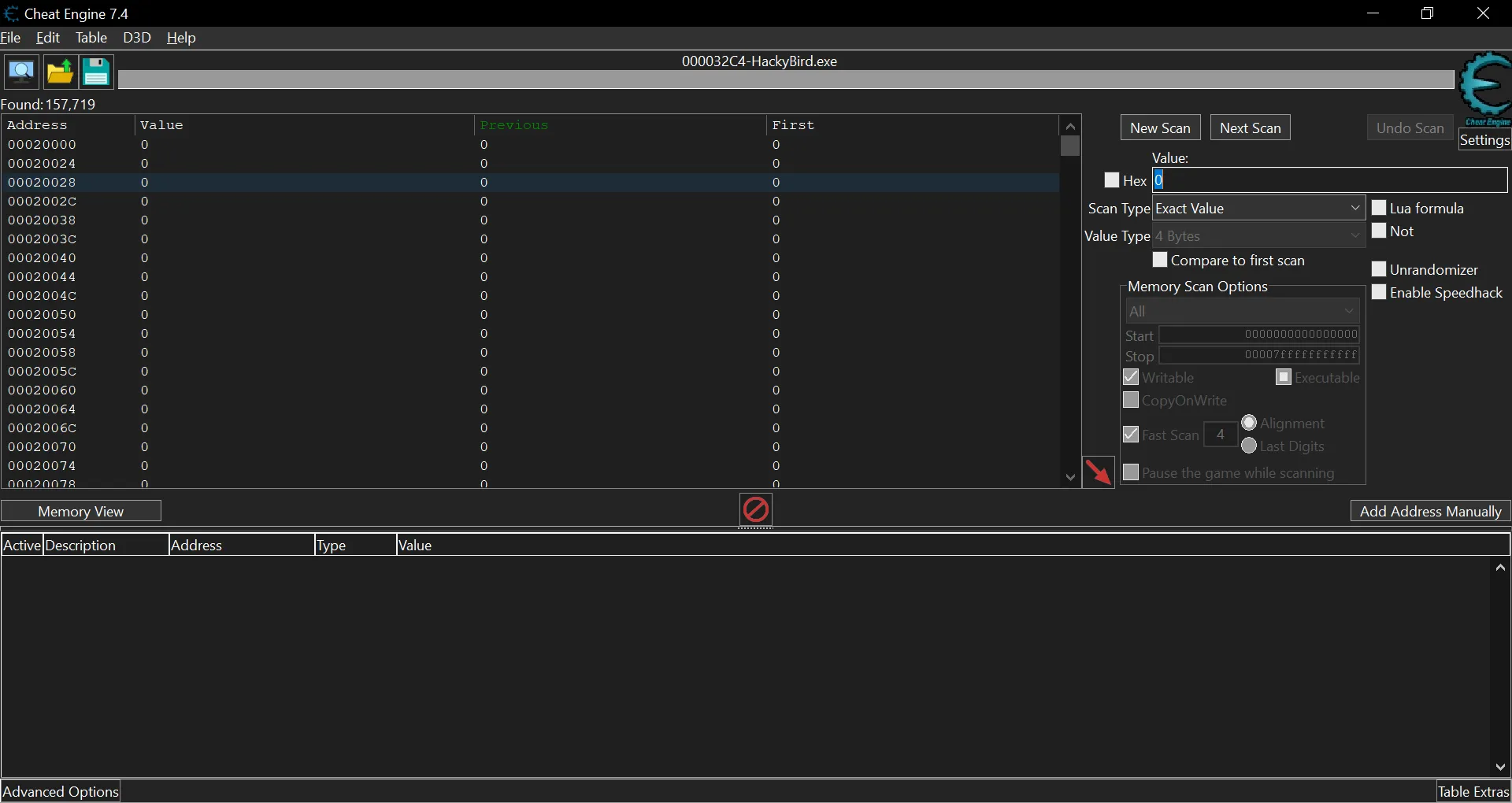Toggle the Writable checkbox
Screen dimensions: 1512x803
tap(1131, 377)
